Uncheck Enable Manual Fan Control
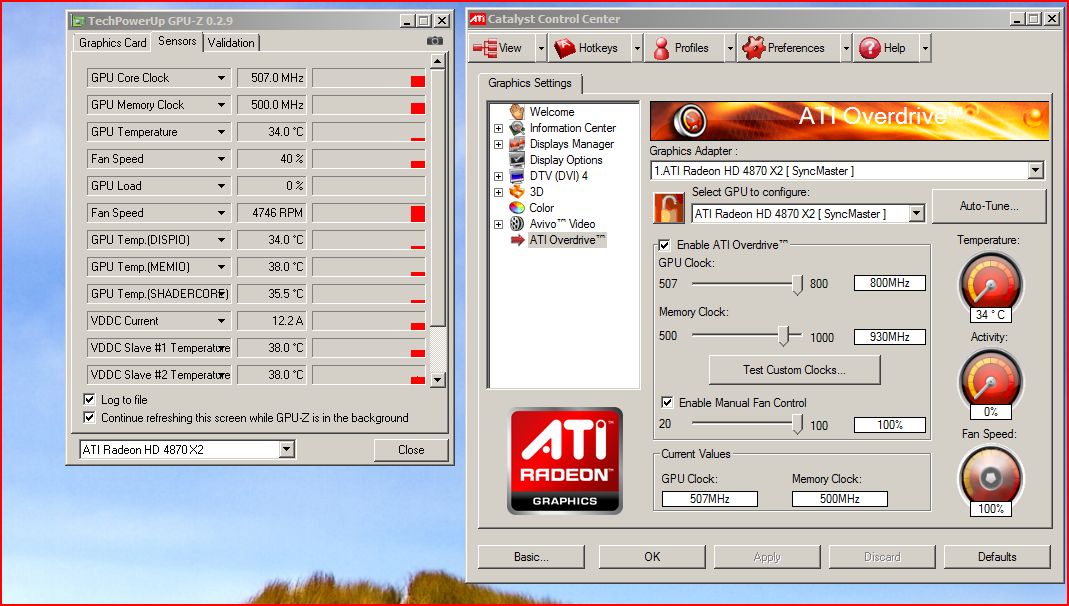 tap(667, 402)
